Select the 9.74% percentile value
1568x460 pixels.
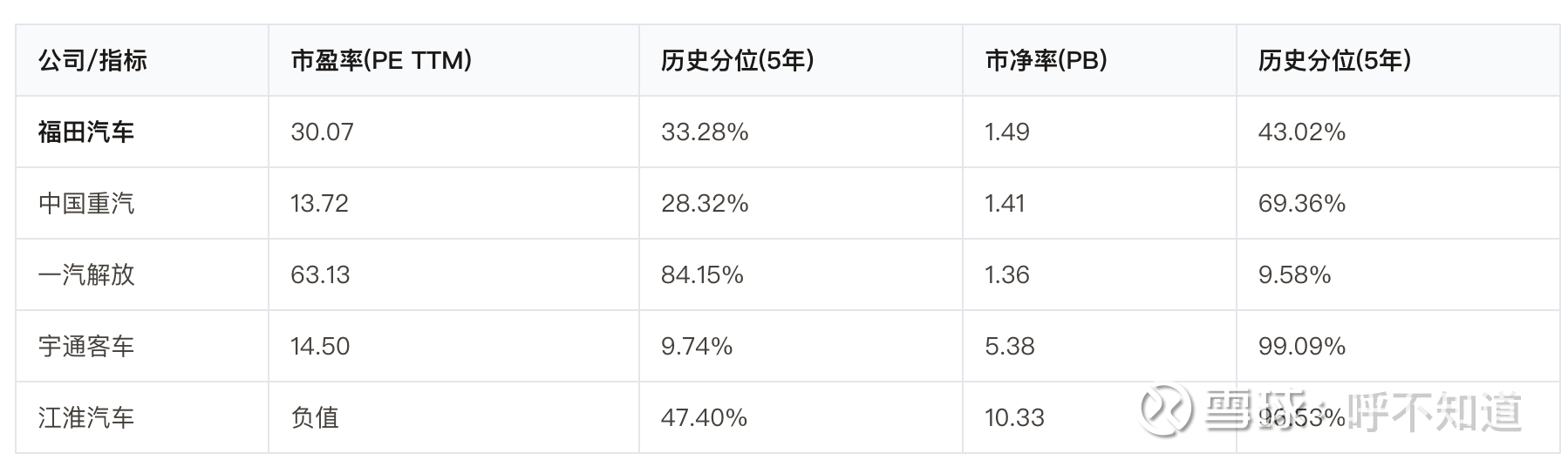pyautogui.click(x=697, y=346)
